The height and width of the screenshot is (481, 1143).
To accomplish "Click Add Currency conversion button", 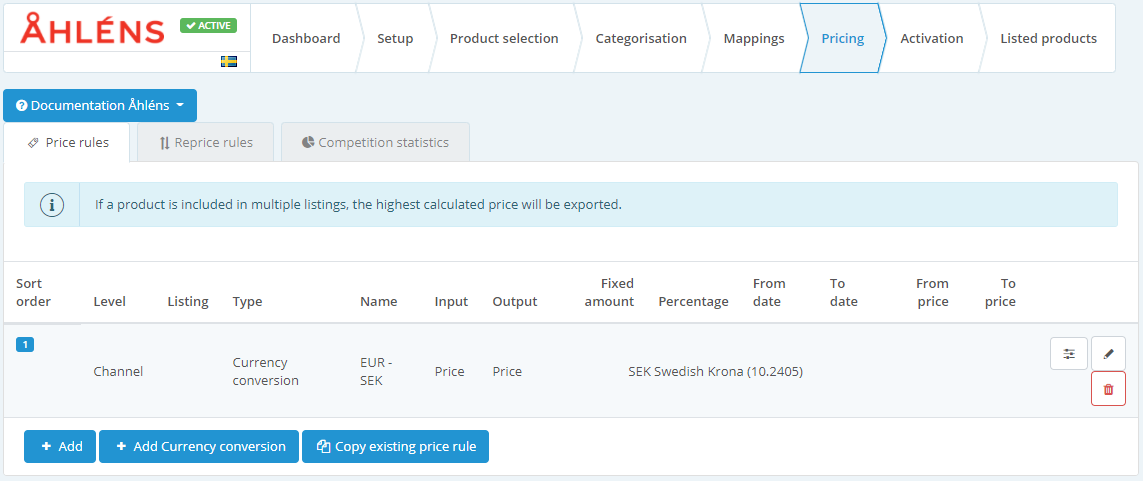I will (x=199, y=446).
